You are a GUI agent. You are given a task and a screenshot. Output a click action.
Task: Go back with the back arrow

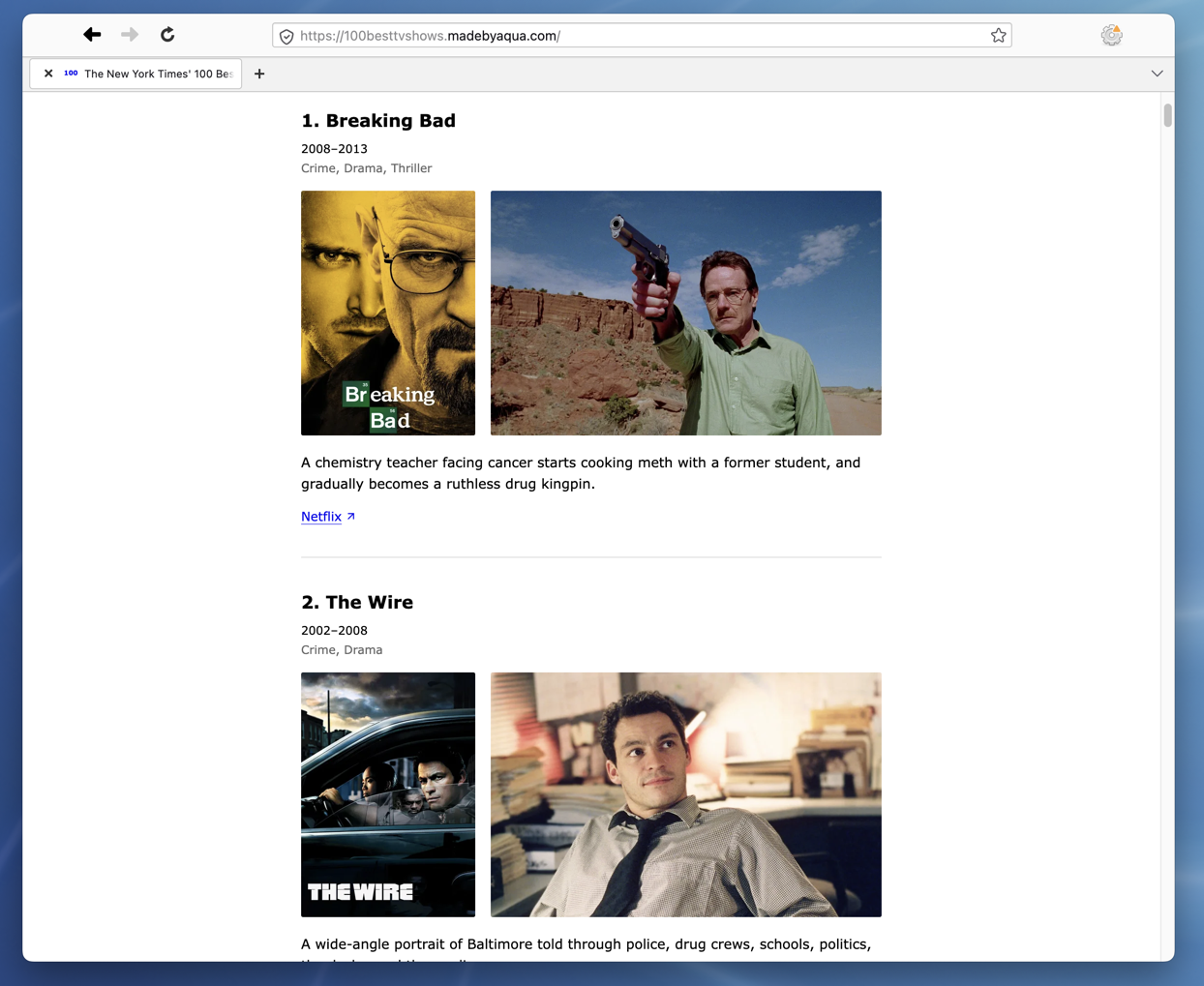(92, 35)
